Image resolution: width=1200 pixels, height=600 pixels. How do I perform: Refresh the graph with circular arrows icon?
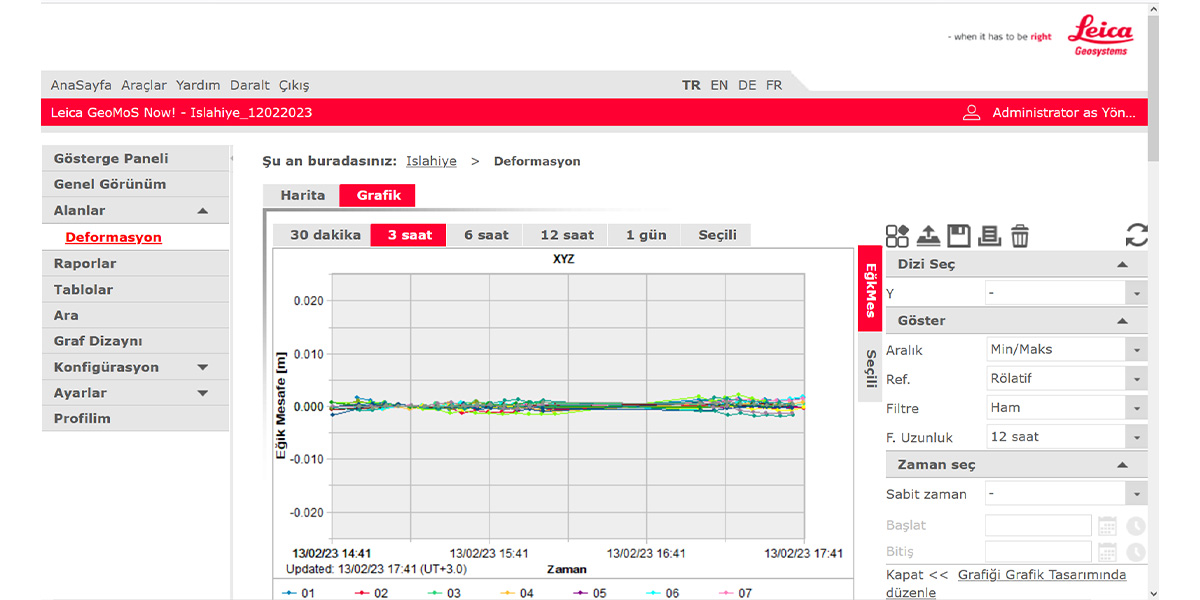1136,236
